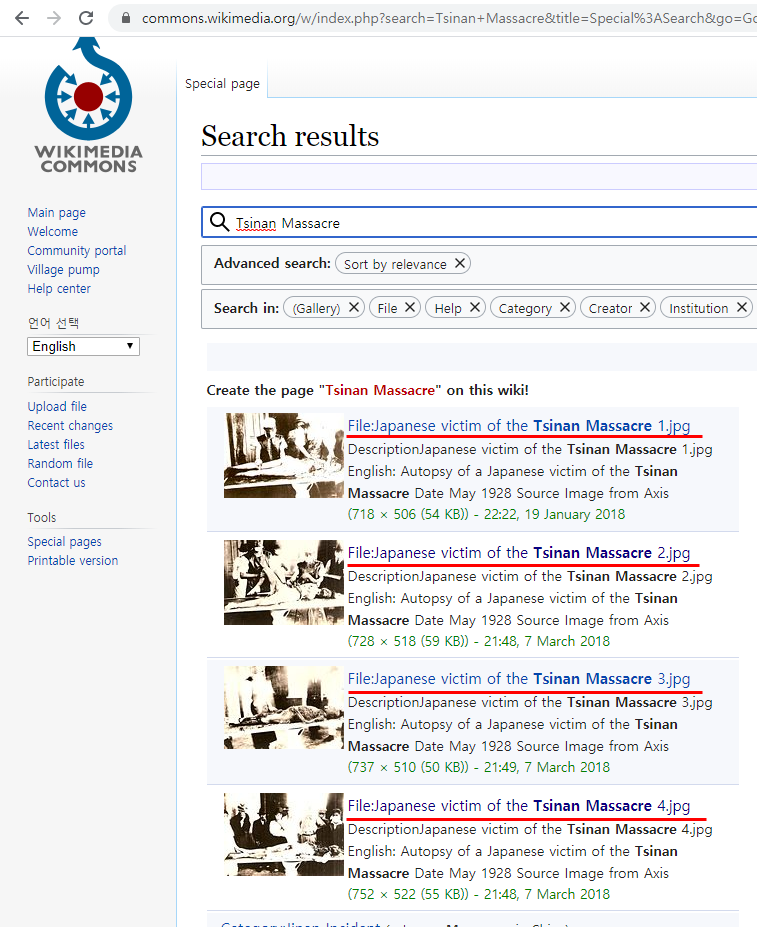
Task: Remove the File namespace chip
Action: (410, 308)
